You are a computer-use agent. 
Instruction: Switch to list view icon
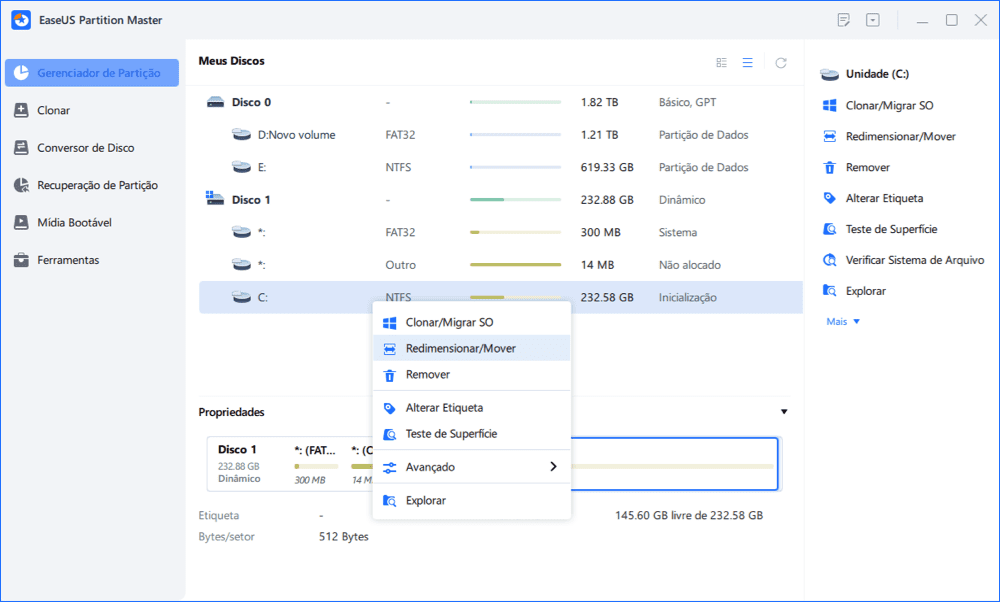(x=747, y=62)
